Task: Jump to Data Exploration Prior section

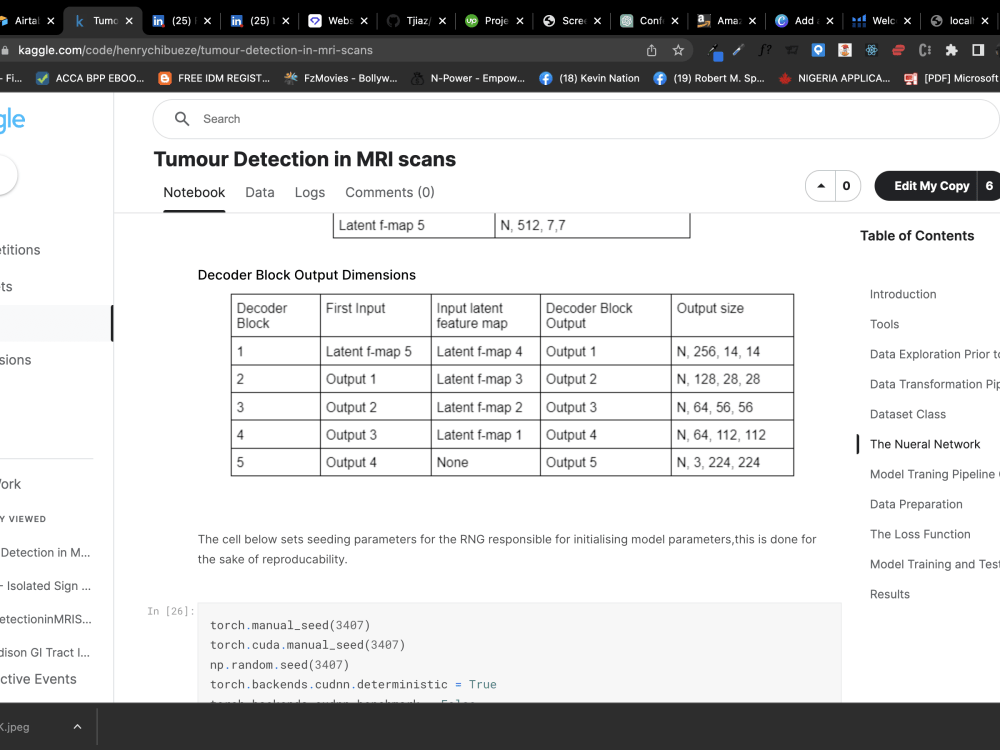Action: click(x=934, y=355)
